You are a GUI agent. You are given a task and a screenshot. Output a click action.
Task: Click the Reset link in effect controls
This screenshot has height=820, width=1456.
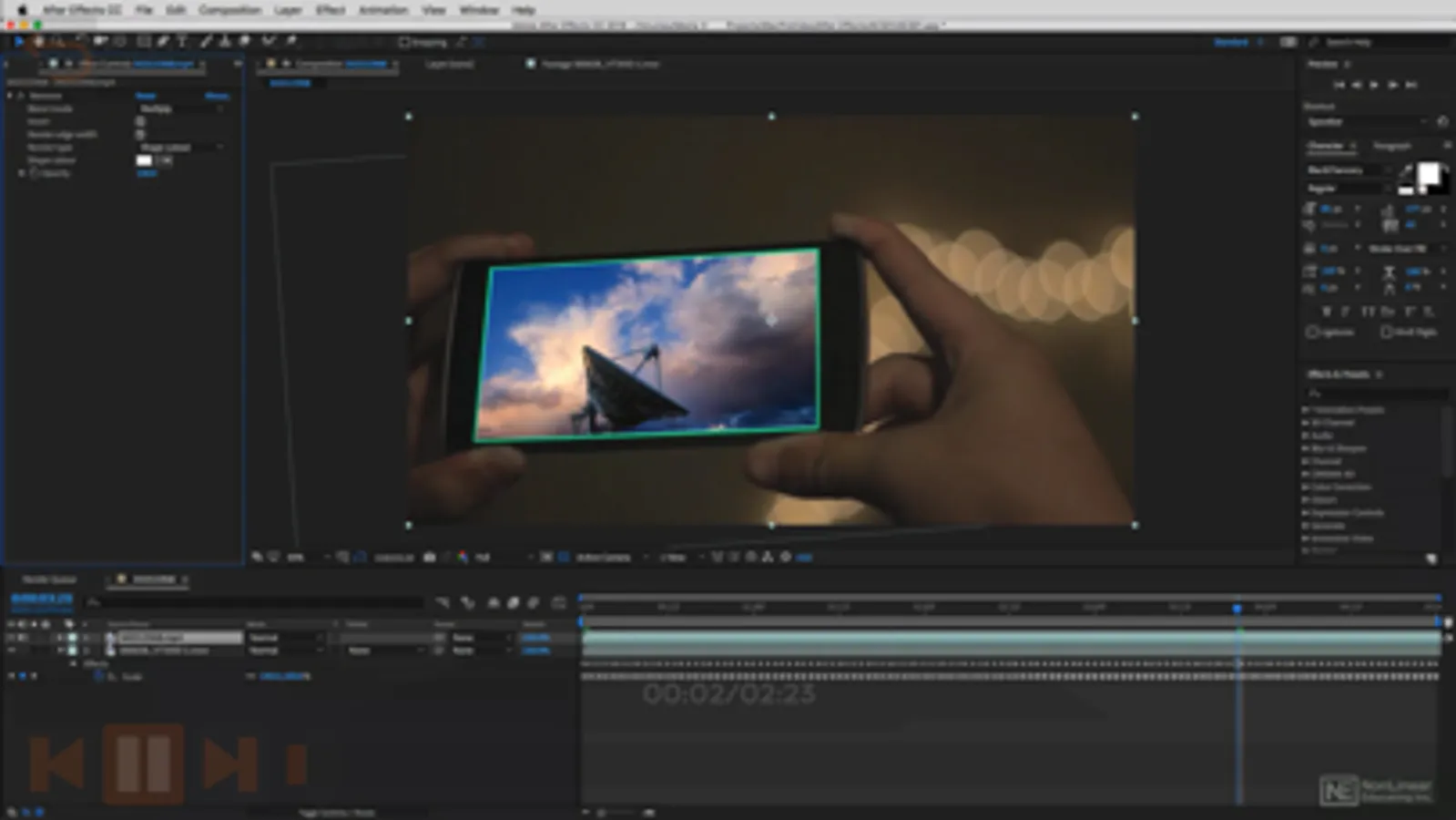[146, 96]
